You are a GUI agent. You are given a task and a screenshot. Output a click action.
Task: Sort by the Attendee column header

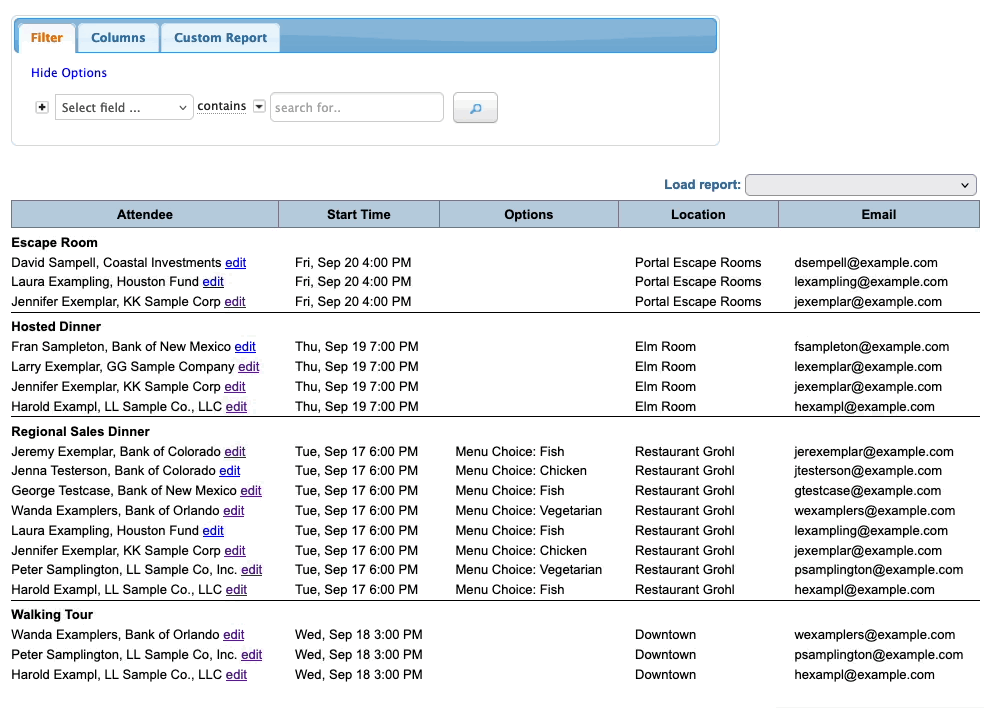(145, 214)
